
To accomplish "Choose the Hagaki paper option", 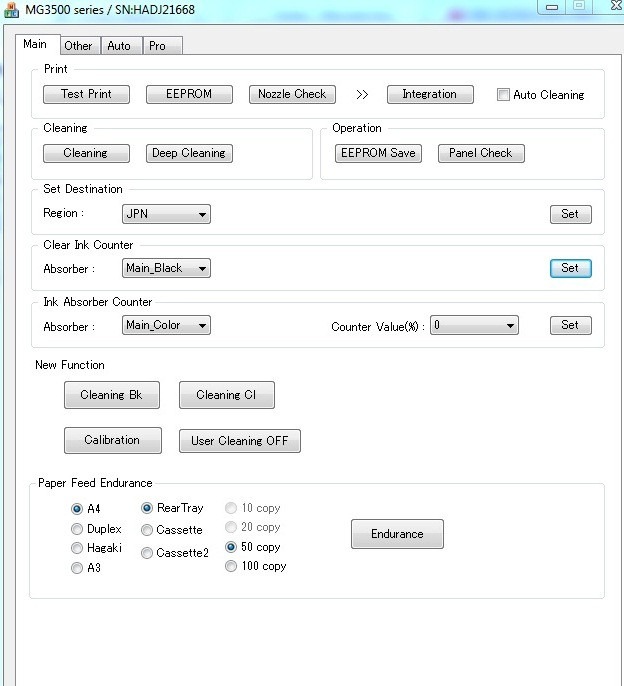I will click(x=77, y=548).
